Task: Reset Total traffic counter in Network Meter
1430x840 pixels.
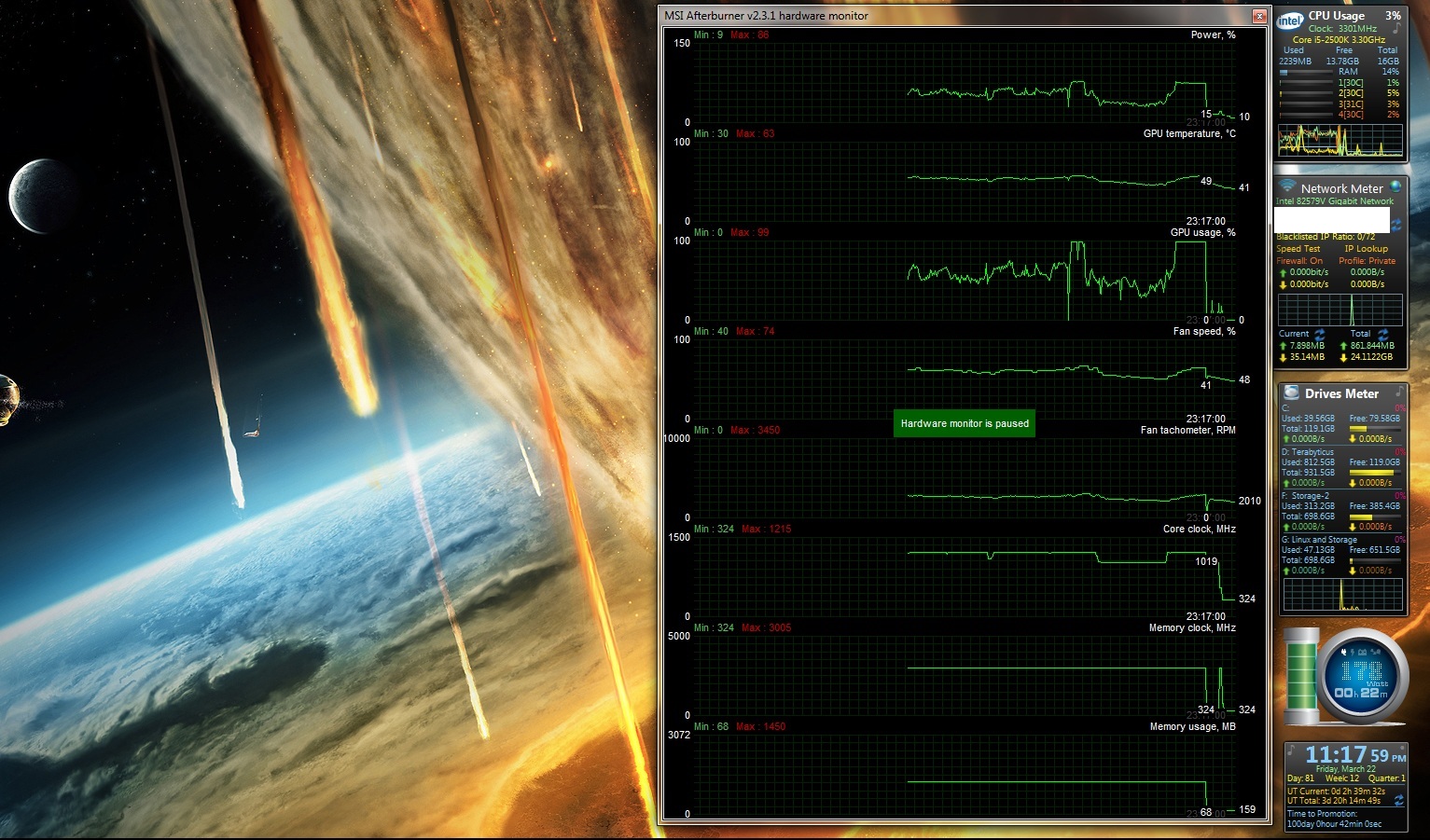Action: pos(1382,334)
